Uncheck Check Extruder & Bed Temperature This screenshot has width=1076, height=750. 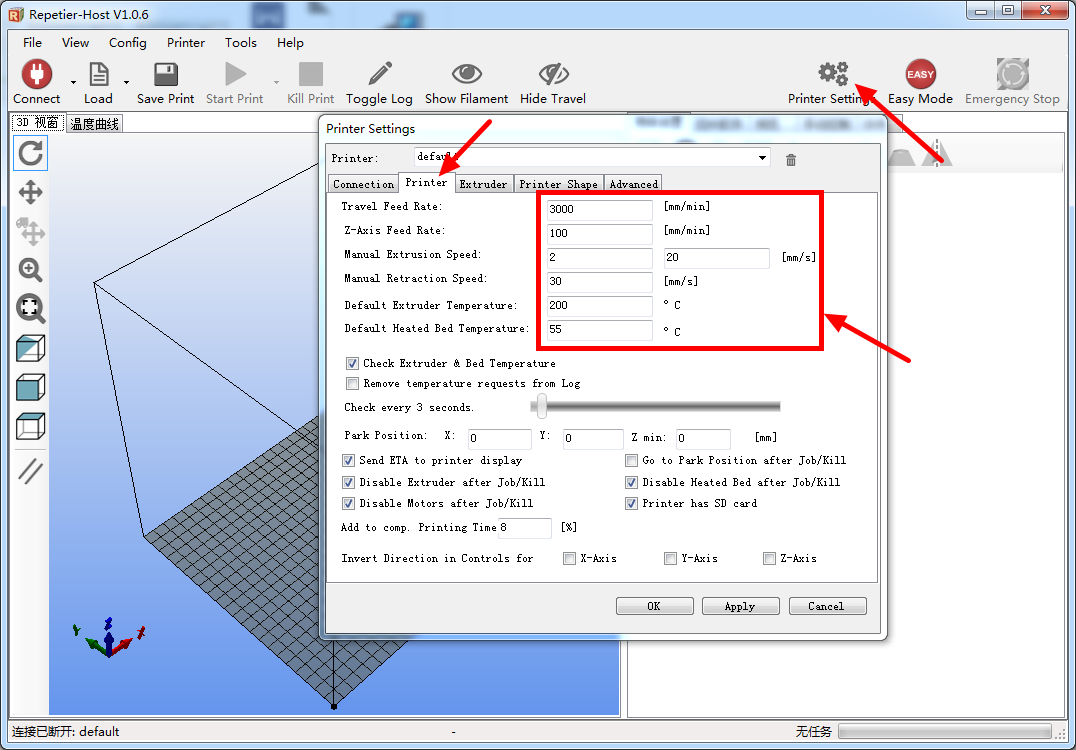352,363
